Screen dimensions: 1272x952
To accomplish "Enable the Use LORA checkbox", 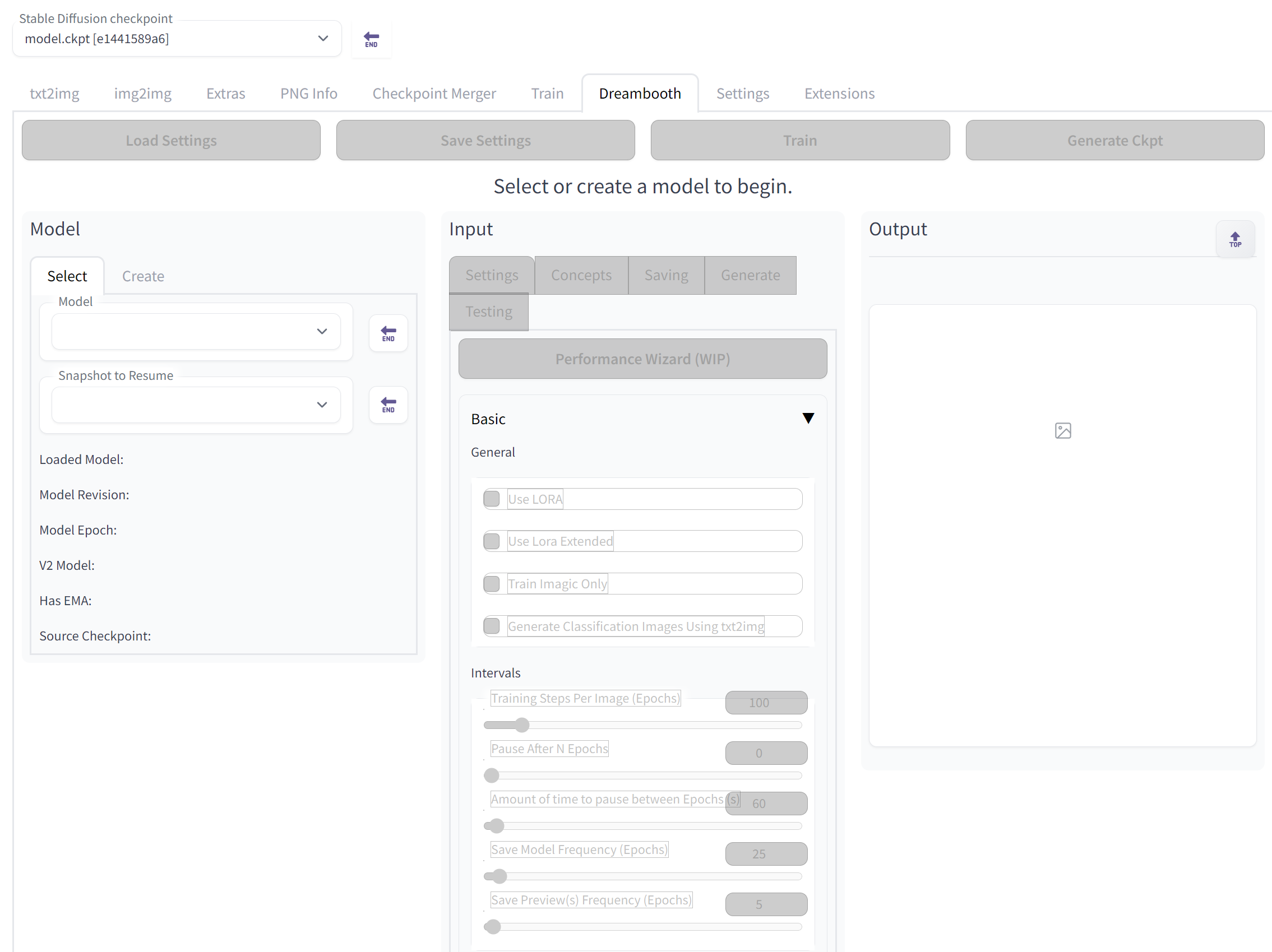I will point(492,499).
